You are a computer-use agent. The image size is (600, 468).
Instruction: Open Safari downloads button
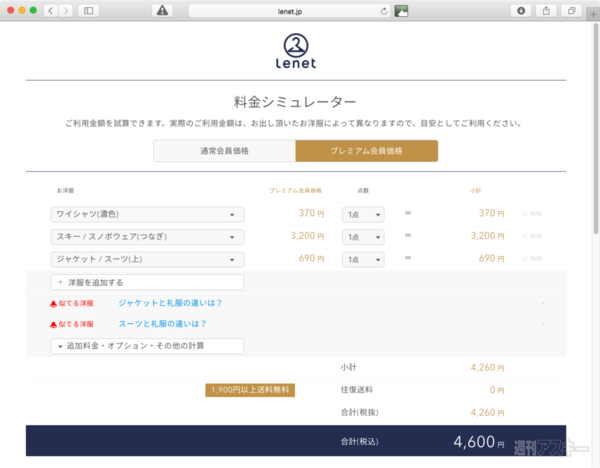tap(521, 11)
